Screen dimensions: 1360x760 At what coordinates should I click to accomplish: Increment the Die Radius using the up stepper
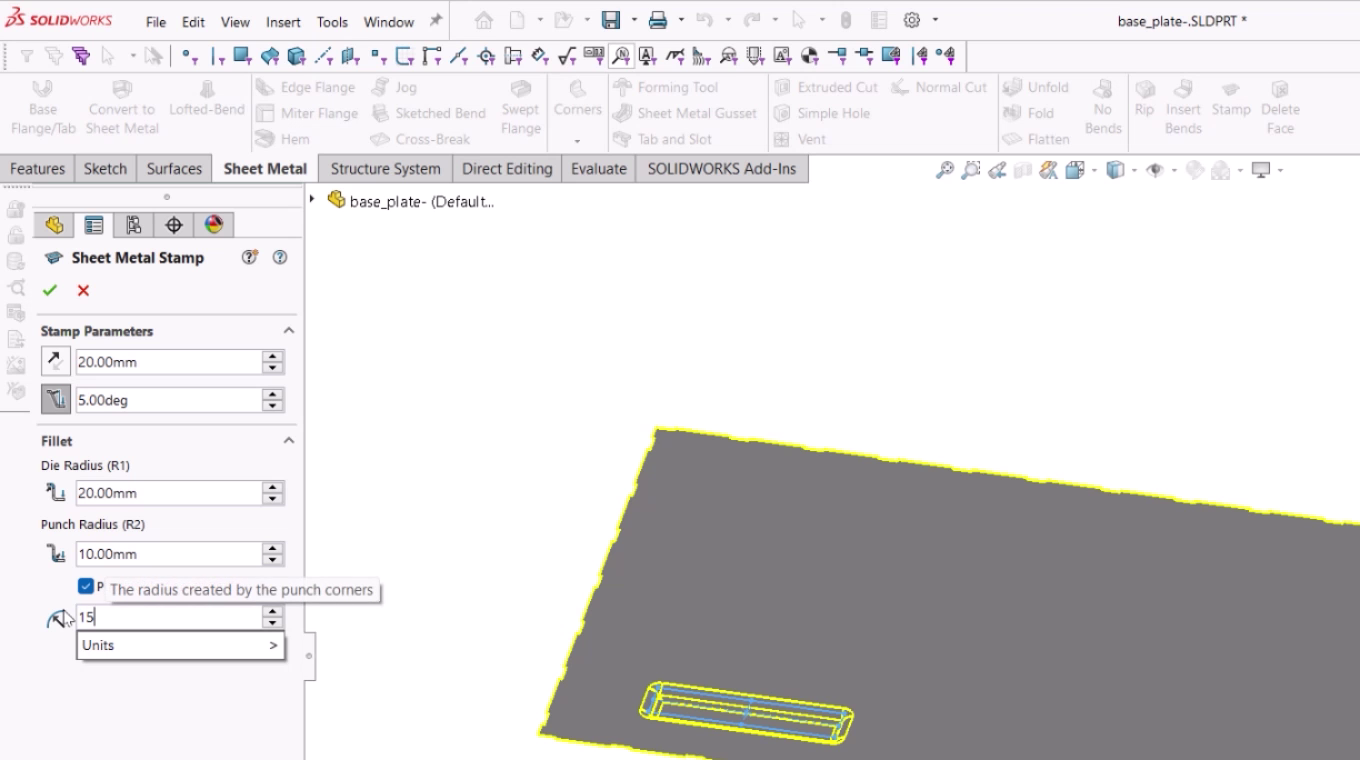(272, 487)
